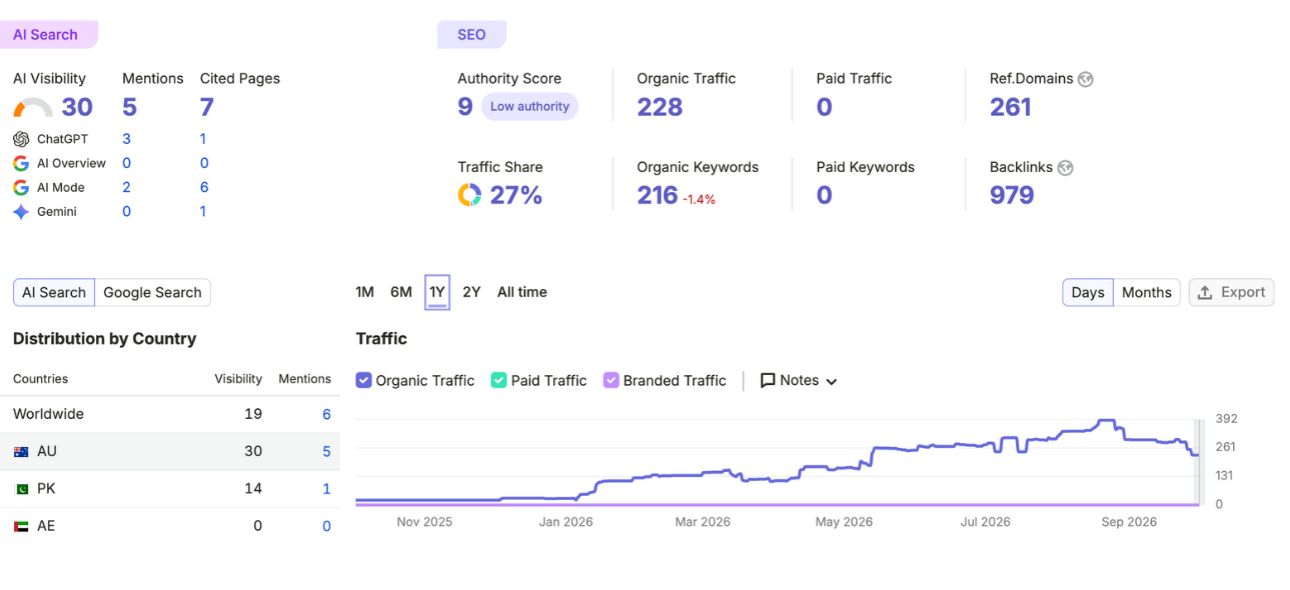This screenshot has height=590, width=1290.
Task: Click the Visibility column header
Action: (238, 379)
